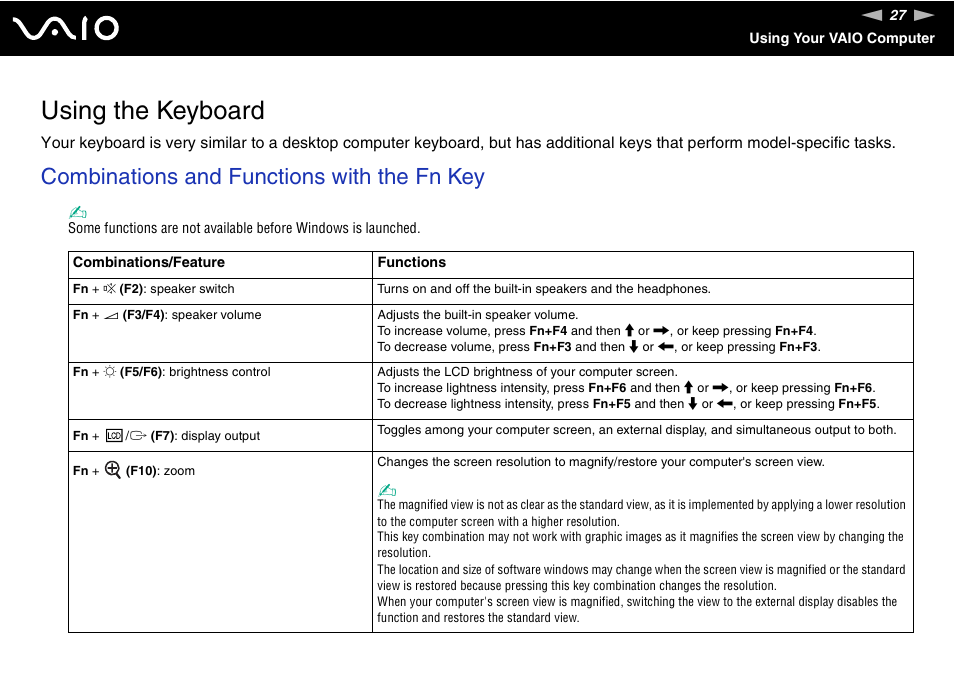The height and width of the screenshot is (674, 954).
Task: Click the speaker mute icon in F2 row
Action: pos(110,288)
